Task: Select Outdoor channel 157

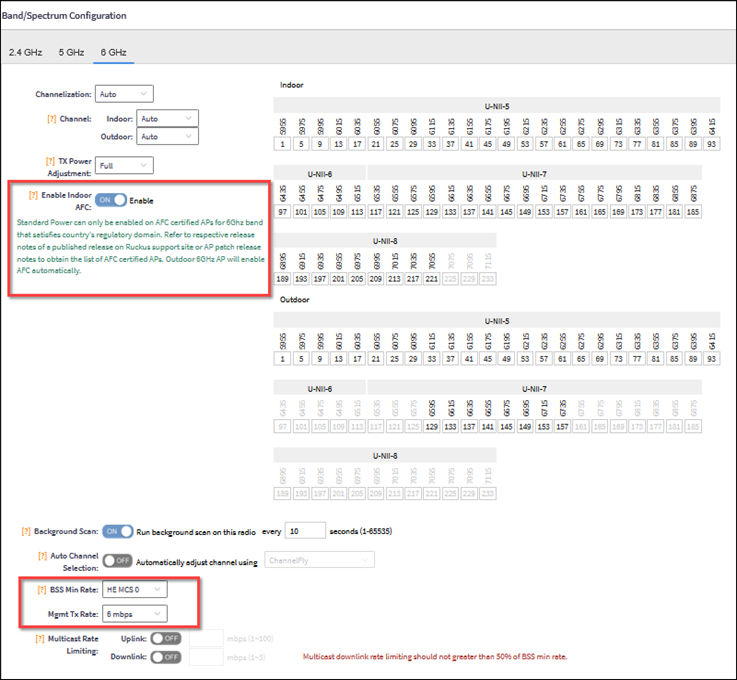Action: coord(562,426)
